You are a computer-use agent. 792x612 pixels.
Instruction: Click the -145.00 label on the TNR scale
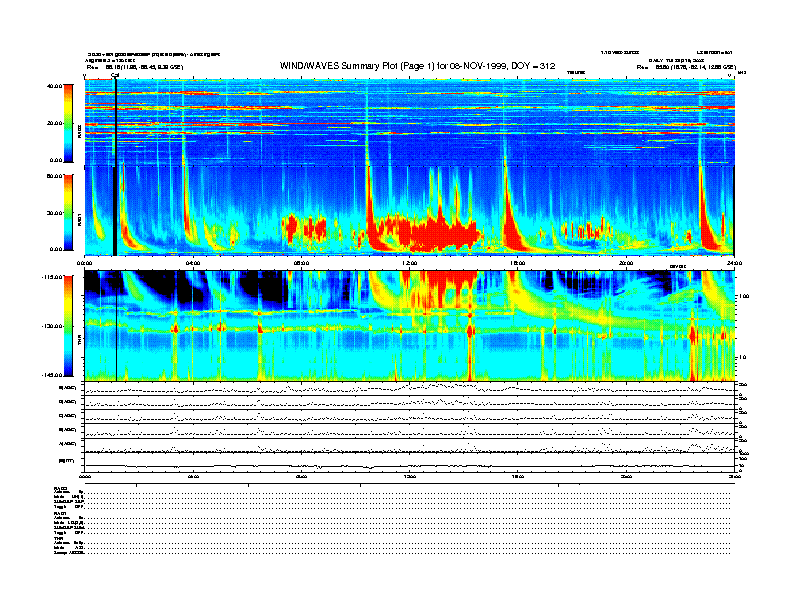[x=53, y=375]
